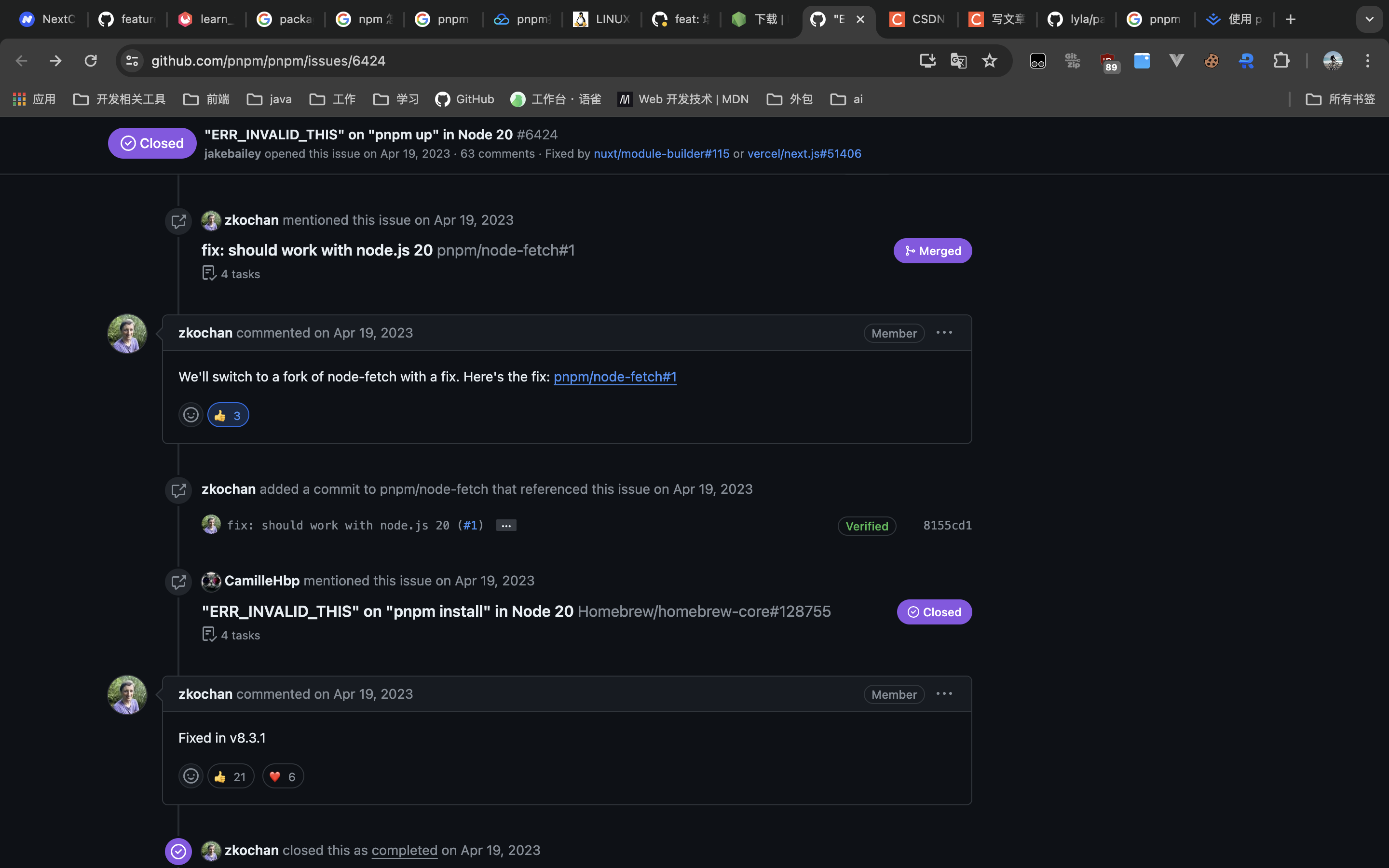Click the browser address bar showing github.com/pnpm/pnpm/issues/6424

click(268, 60)
